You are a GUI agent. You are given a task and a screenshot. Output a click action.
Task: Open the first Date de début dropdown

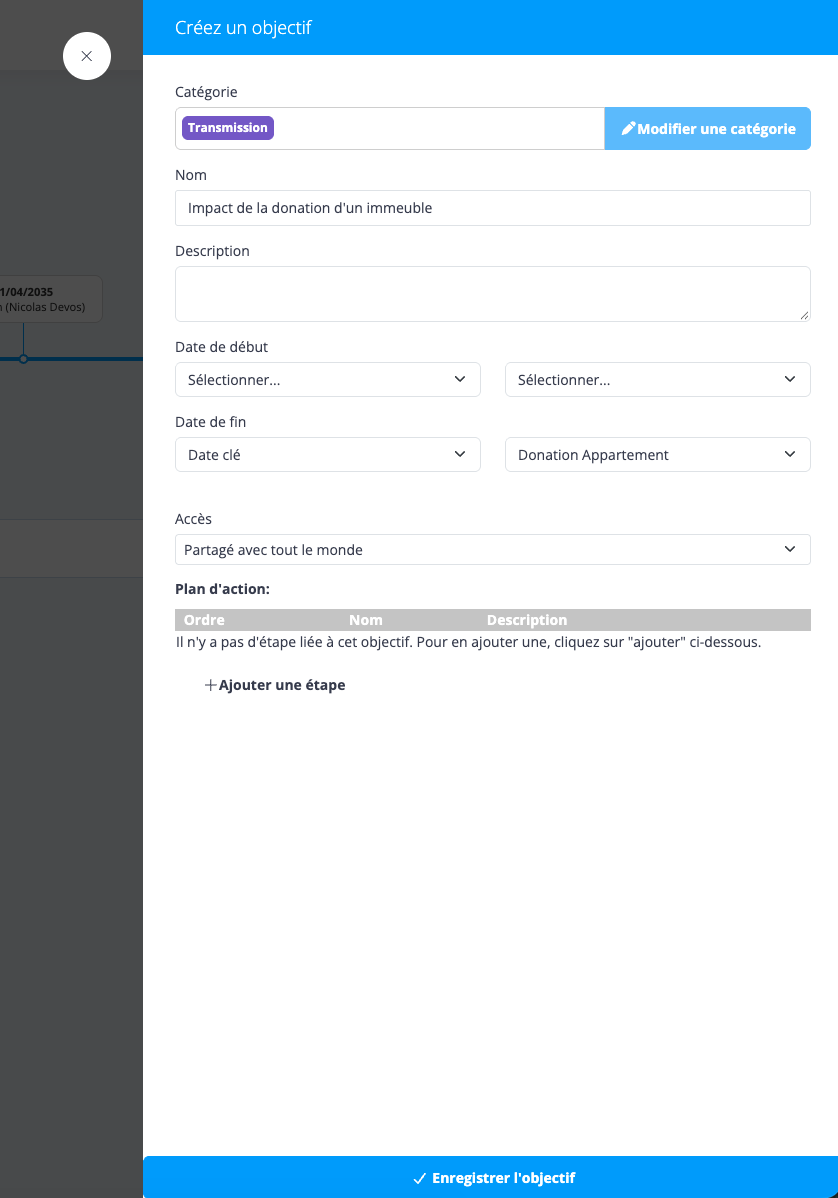[x=328, y=380]
